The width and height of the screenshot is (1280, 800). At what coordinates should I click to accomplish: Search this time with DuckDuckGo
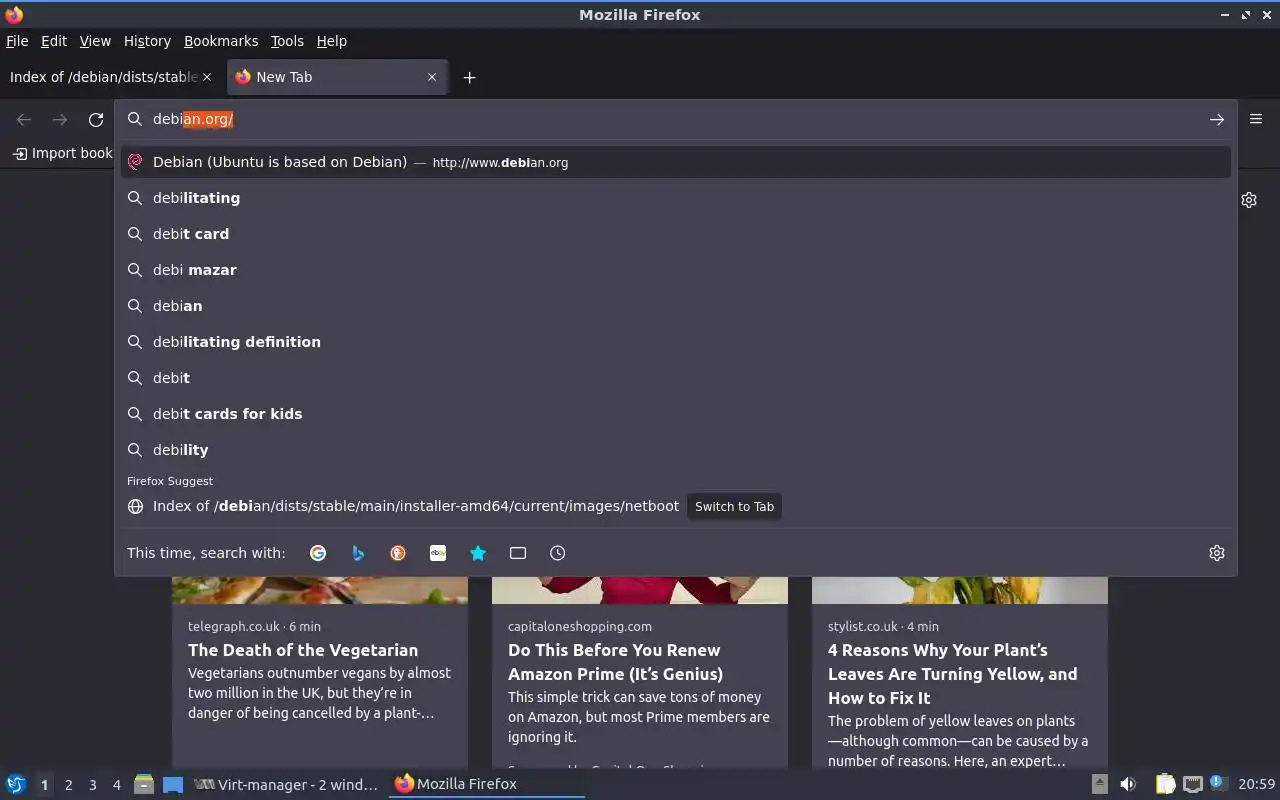[398, 553]
